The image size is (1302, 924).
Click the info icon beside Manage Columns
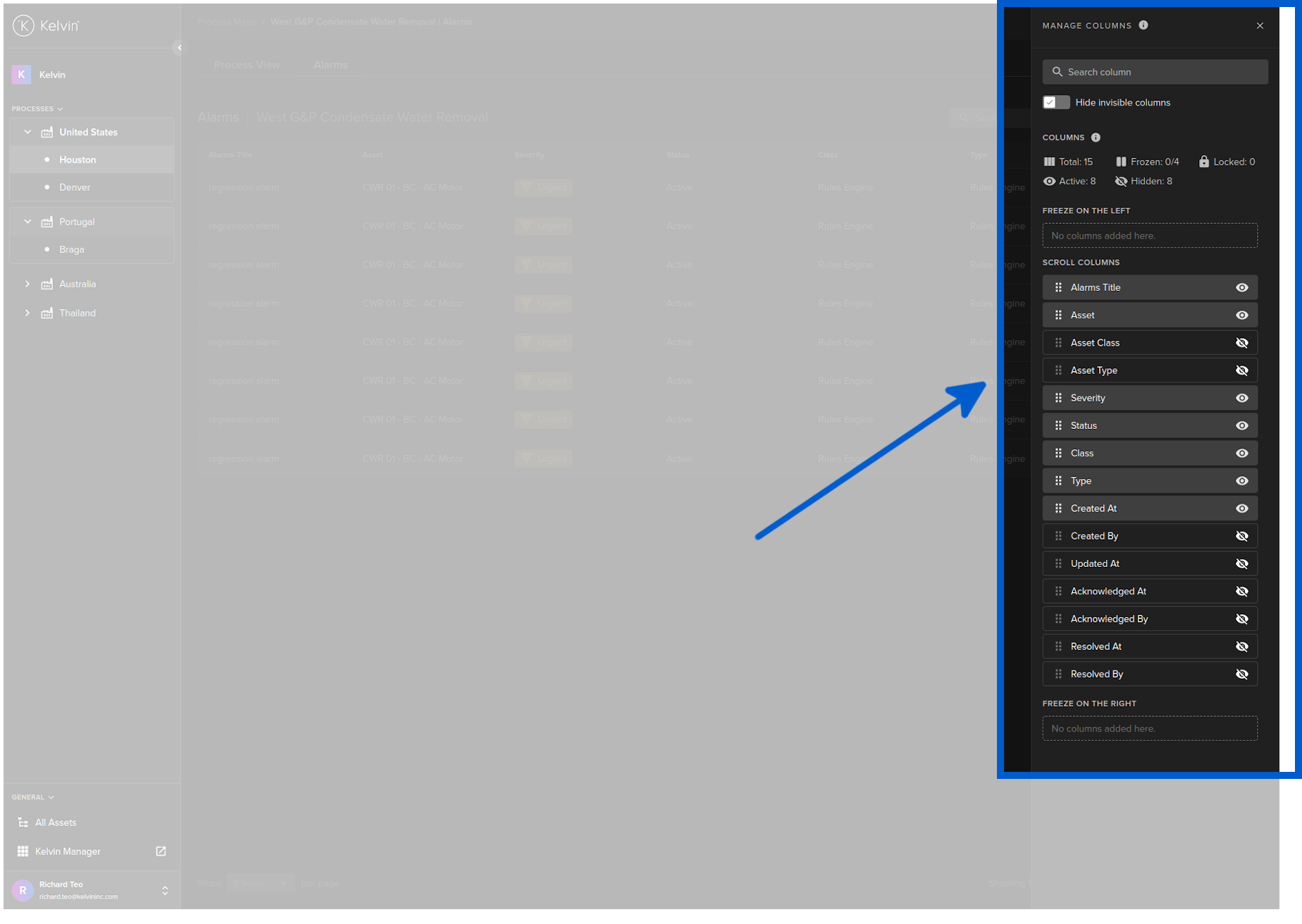tap(1143, 25)
